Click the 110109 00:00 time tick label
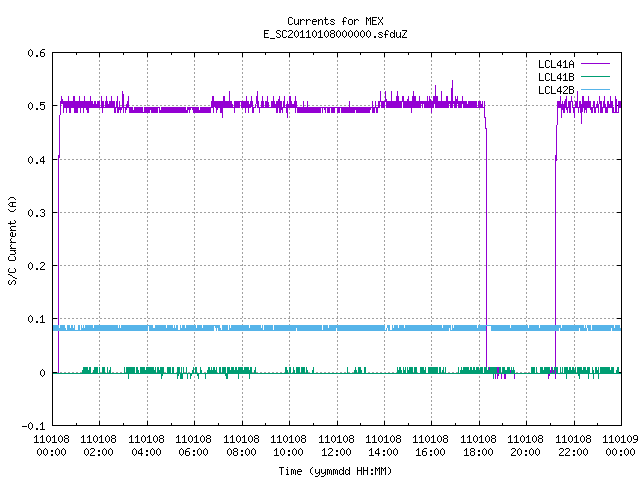Screen dimensions: 640x480 (x=620, y=446)
